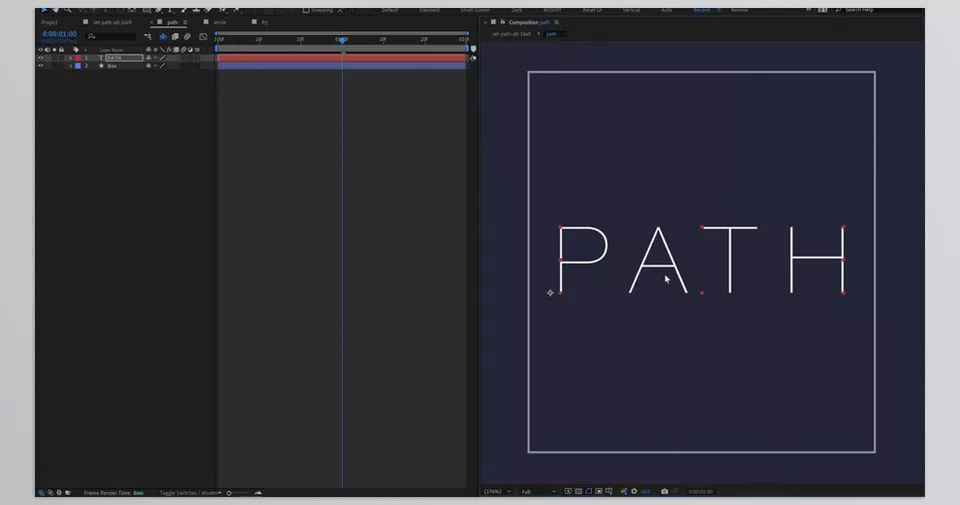The image size is (960, 505).
Task: Toggle the video eye column header
Action: coord(40,50)
